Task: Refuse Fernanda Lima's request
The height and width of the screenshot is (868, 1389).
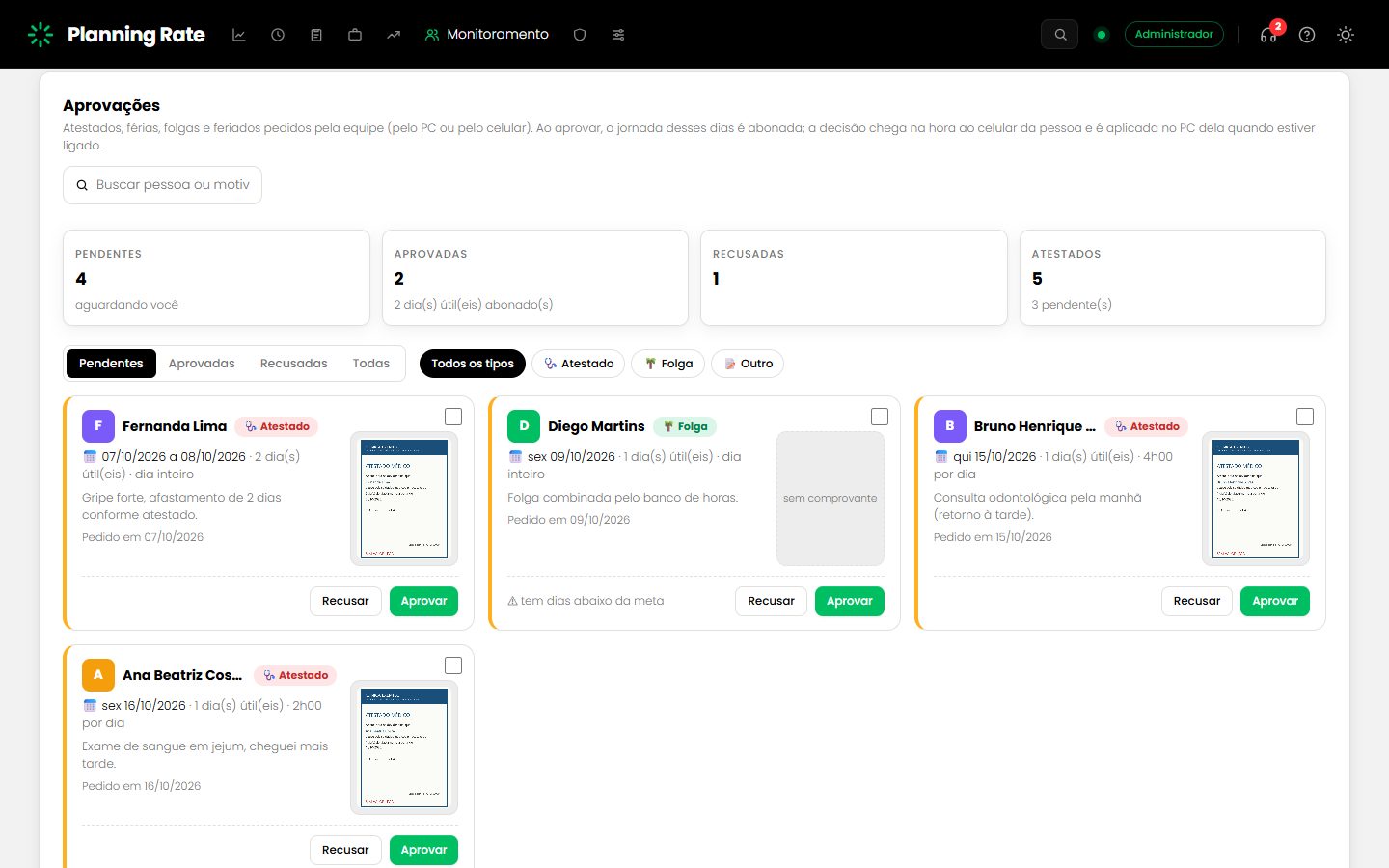Action: (x=345, y=601)
